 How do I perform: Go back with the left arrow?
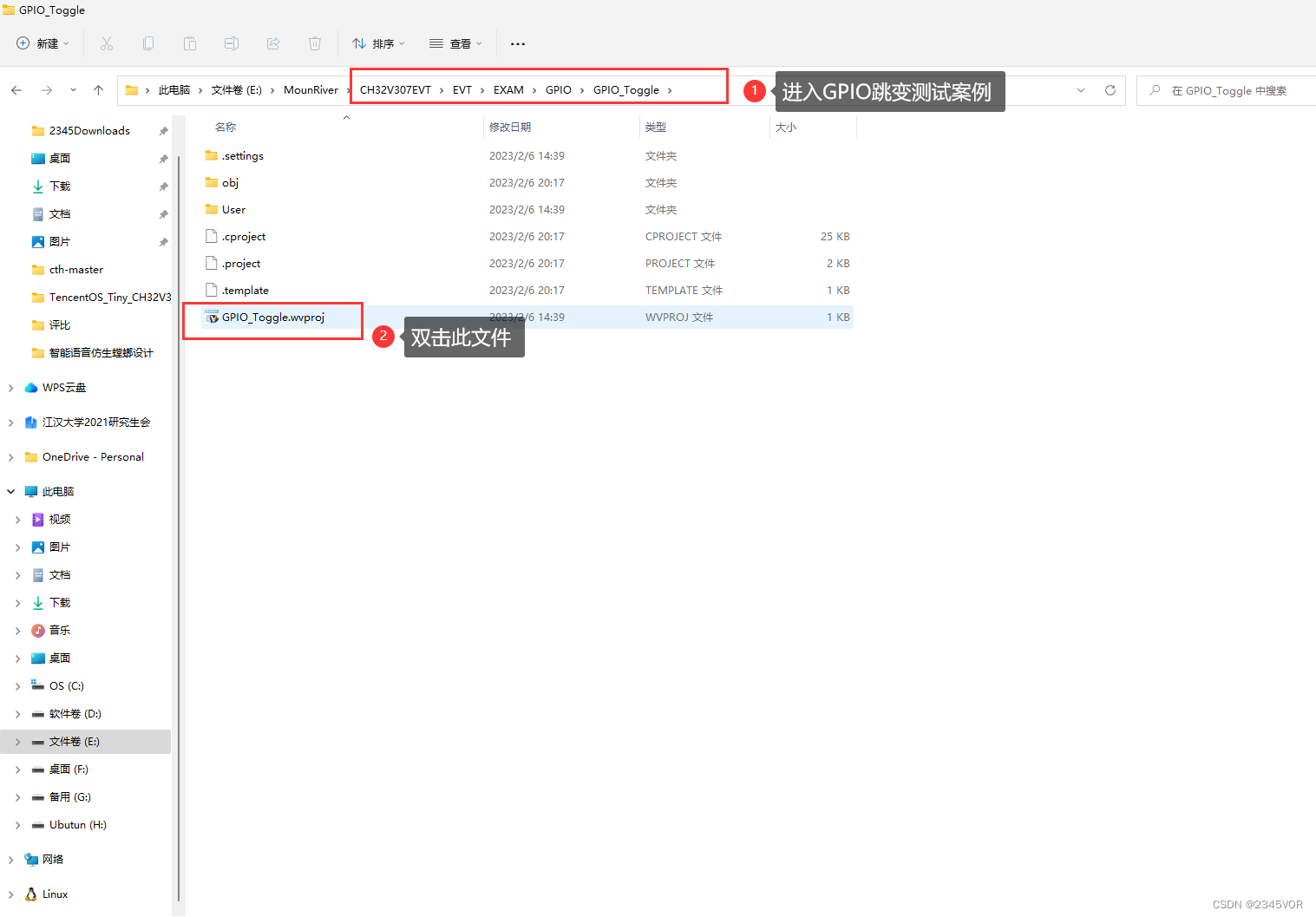point(16,90)
